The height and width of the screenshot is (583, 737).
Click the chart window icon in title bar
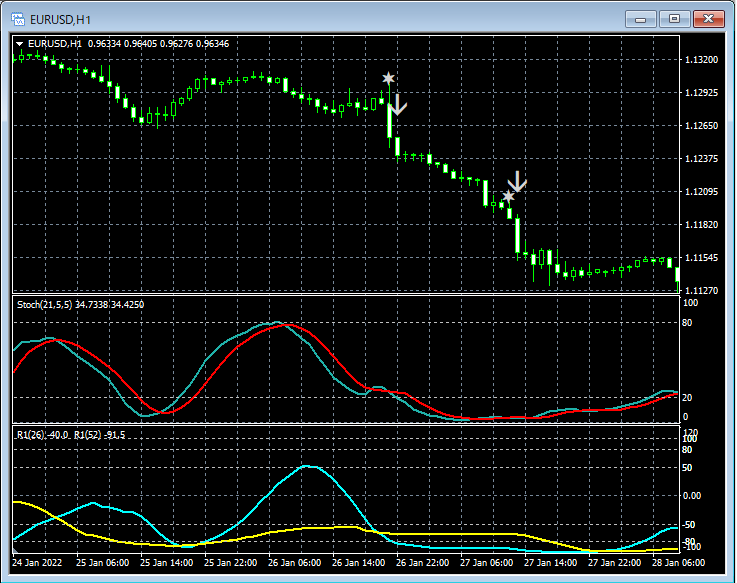(17, 18)
